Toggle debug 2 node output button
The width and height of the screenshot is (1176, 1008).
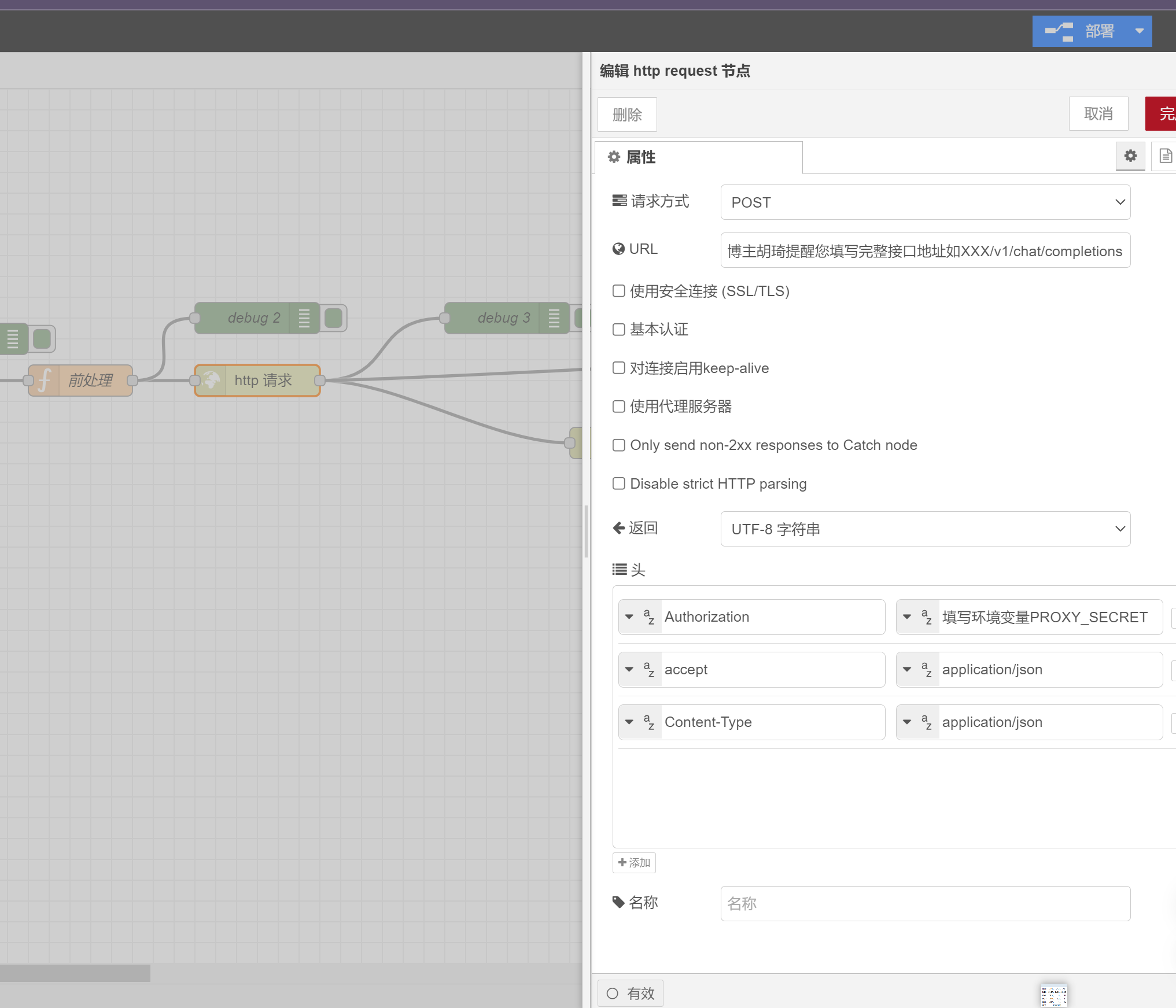[x=334, y=318]
